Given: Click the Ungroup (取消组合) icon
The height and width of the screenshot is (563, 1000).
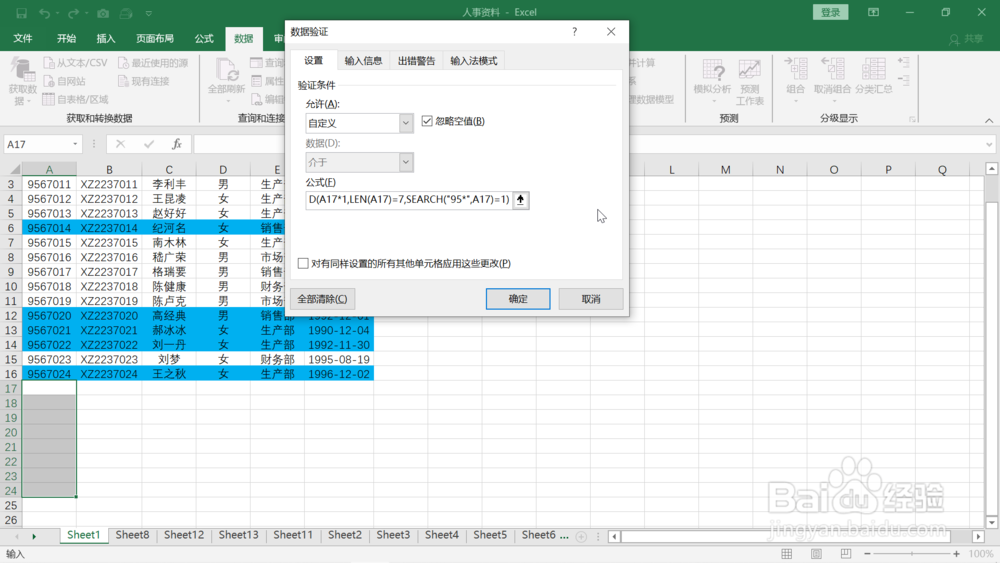Looking at the screenshot, I should (832, 81).
